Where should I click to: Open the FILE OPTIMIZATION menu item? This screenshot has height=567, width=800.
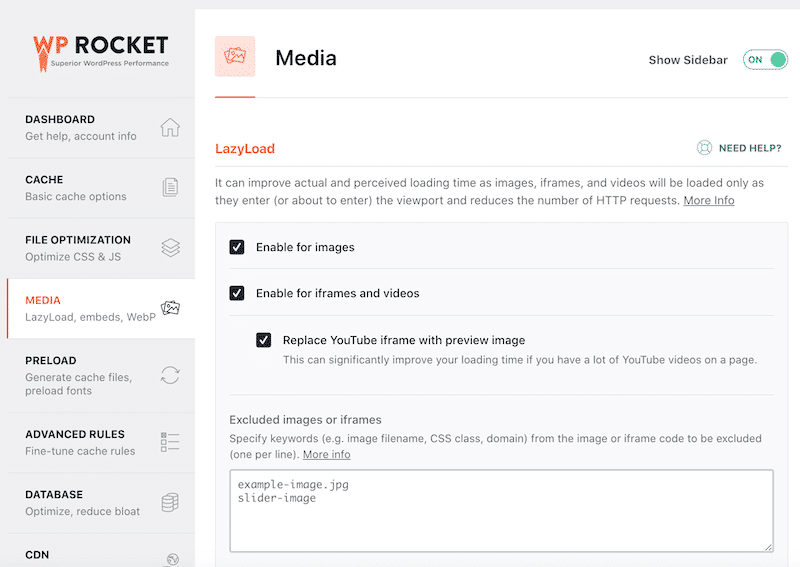[x=101, y=248]
